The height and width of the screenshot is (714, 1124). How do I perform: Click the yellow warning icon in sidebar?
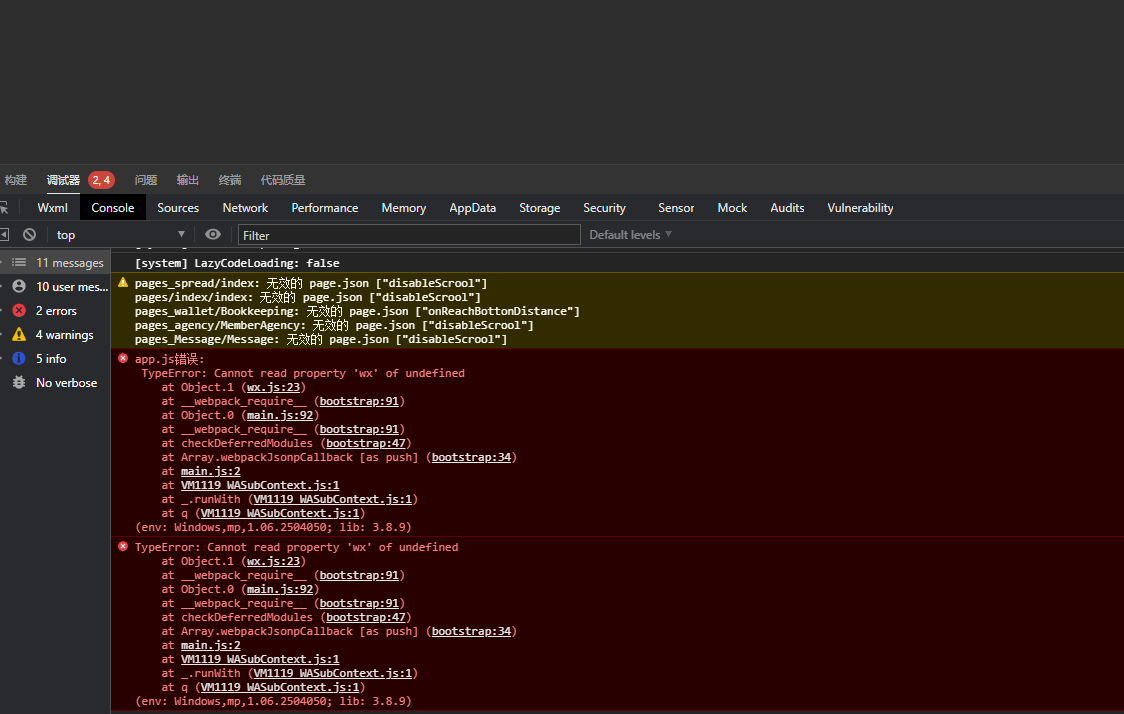(19, 334)
